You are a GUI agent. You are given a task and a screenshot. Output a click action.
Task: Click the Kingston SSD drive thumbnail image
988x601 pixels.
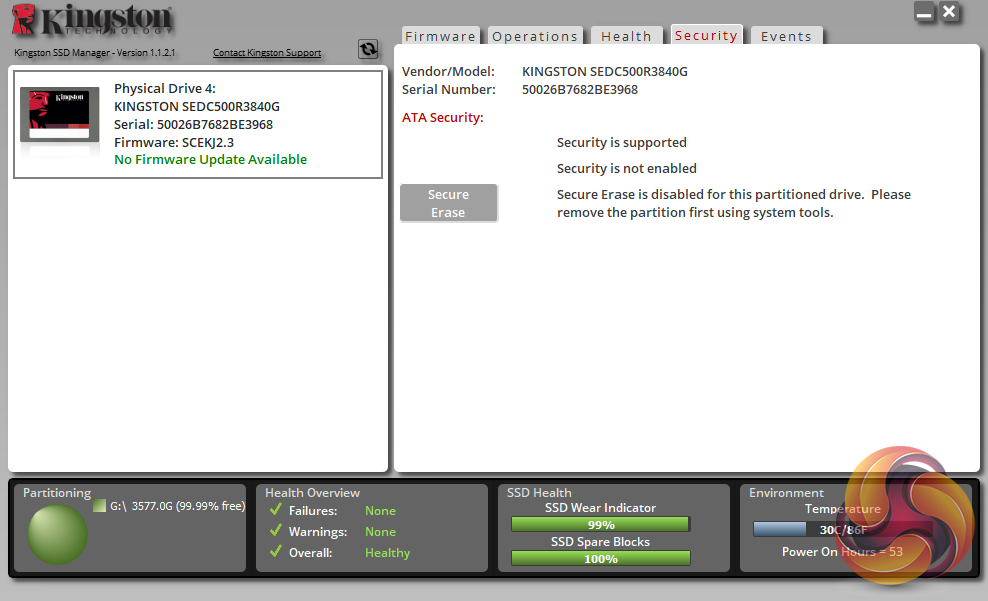(x=59, y=115)
